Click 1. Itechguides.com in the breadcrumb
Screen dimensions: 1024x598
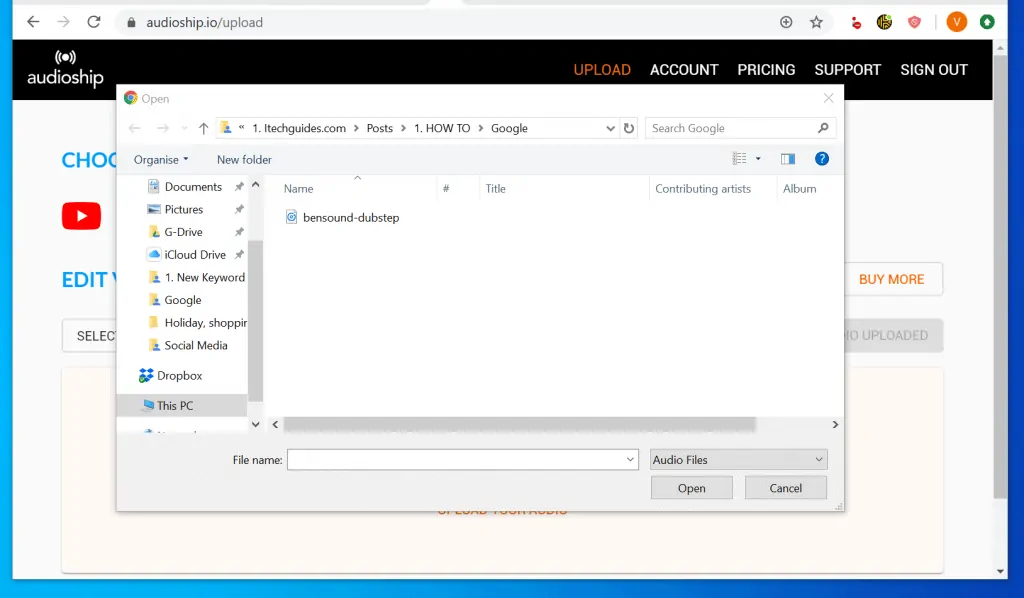pos(299,129)
